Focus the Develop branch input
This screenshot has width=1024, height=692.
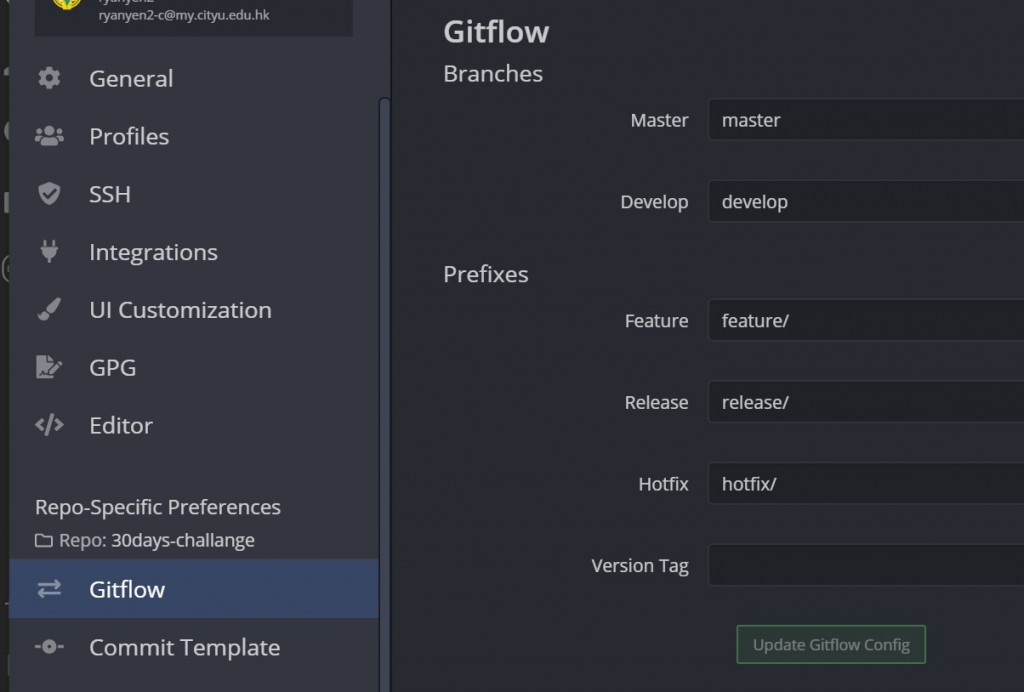click(865, 202)
